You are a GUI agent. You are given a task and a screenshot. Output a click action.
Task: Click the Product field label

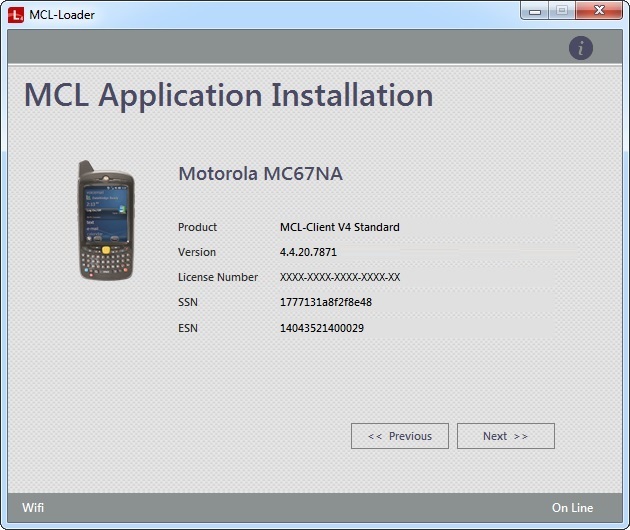tap(197, 227)
